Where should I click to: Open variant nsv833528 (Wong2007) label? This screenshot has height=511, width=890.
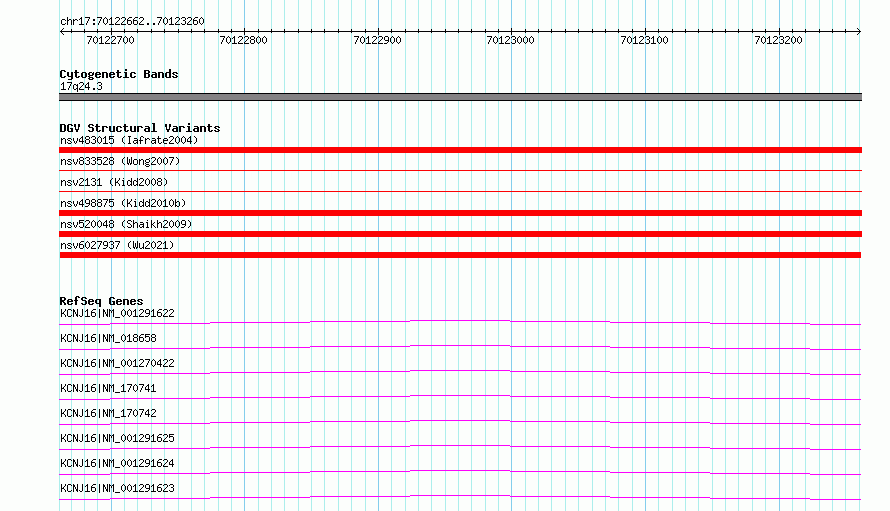(x=120, y=161)
